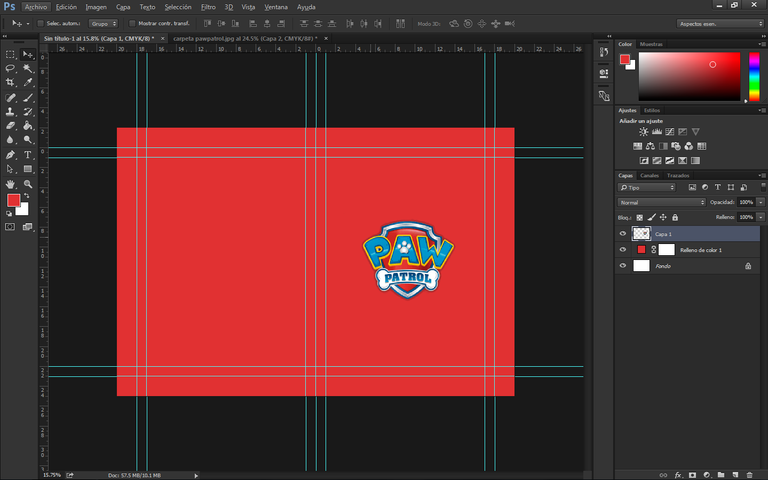Hide the Capa 1 layer
The width and height of the screenshot is (768, 480).
(x=623, y=234)
